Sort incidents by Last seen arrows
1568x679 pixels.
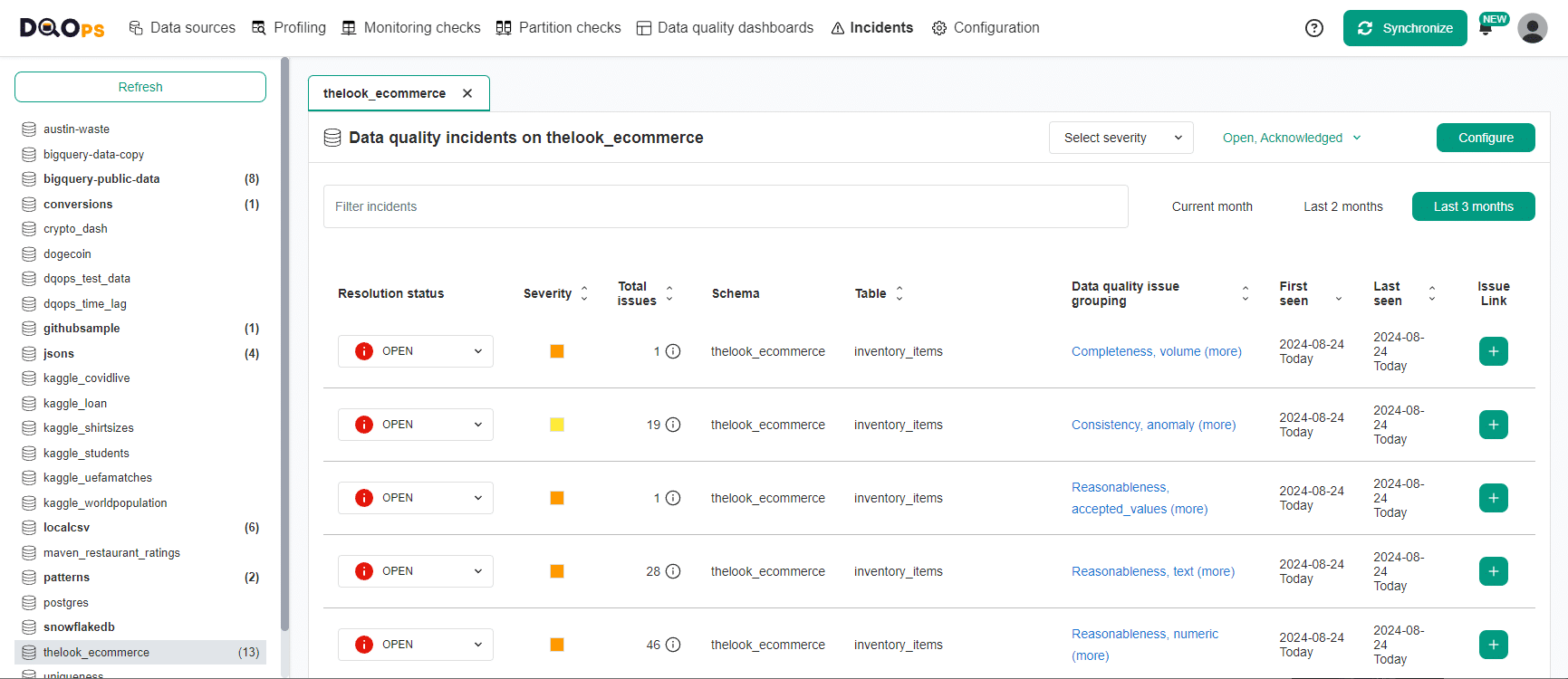point(1432,293)
